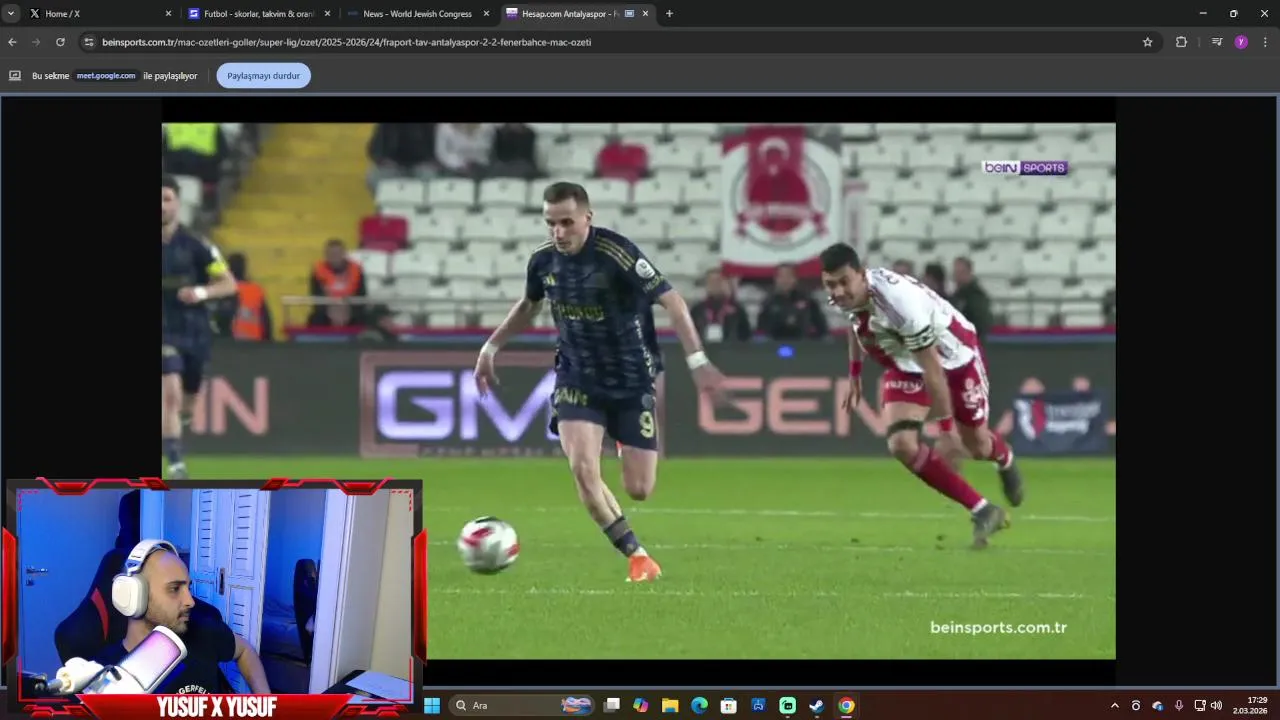Image resolution: width=1280 pixels, height=720 pixels.
Task: Launch Copilot from taskbar
Action: tap(641, 705)
